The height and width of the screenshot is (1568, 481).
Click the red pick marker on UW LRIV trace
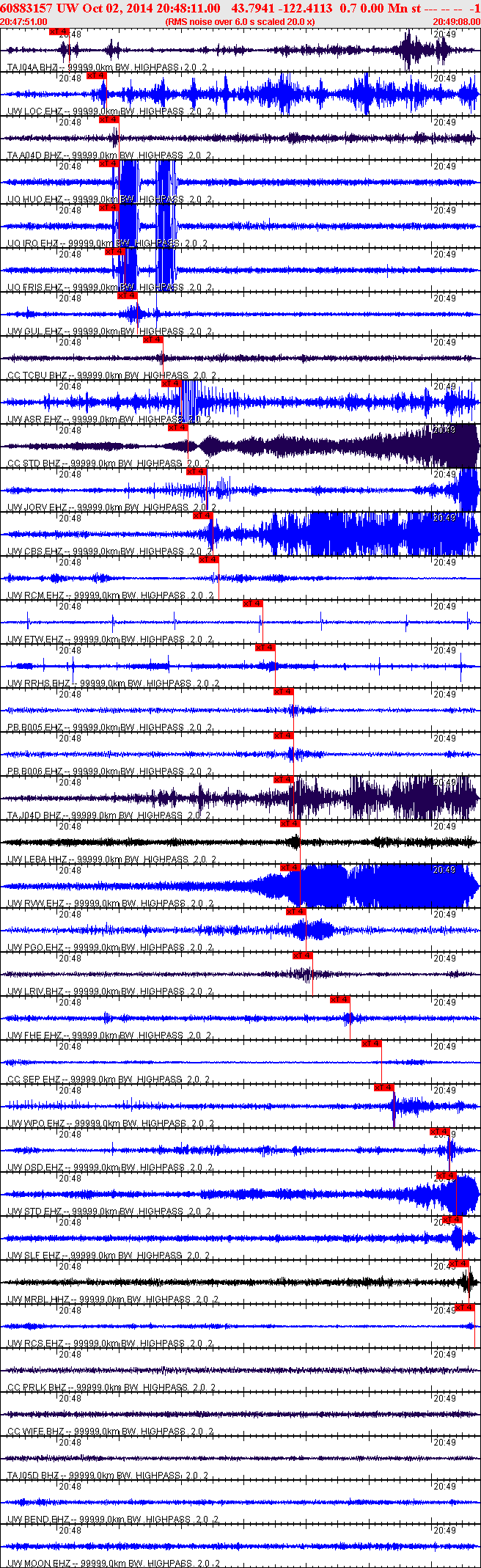pyautogui.click(x=303, y=956)
